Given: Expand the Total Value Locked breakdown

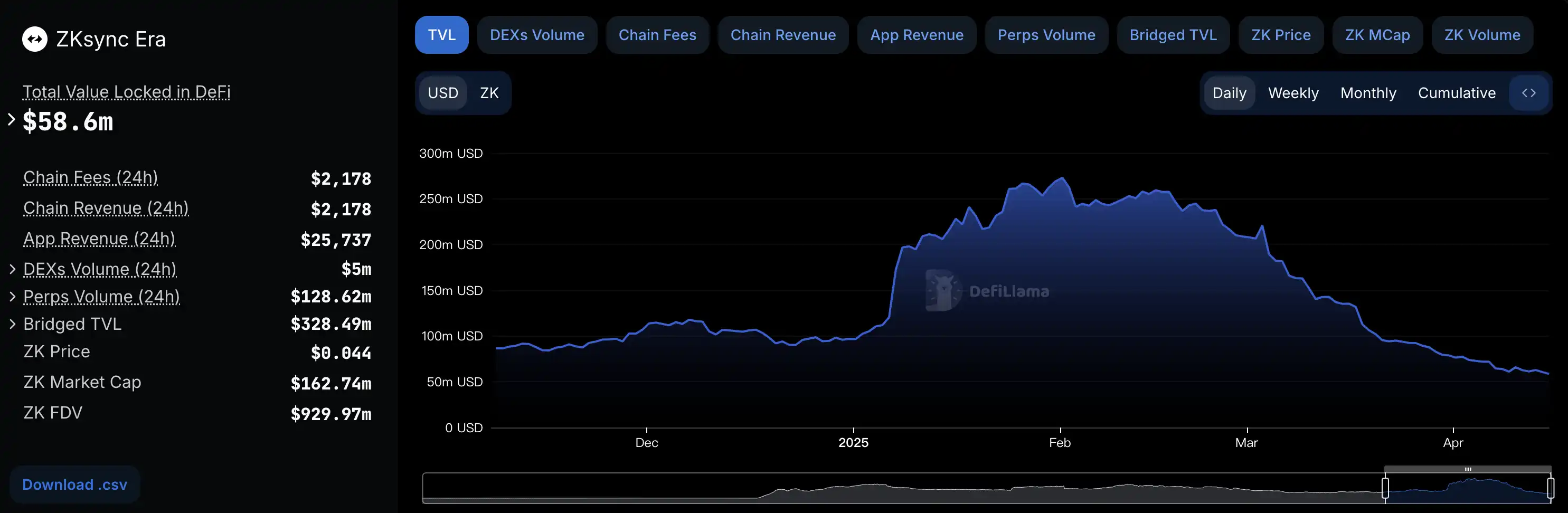Looking at the screenshot, I should [x=12, y=120].
